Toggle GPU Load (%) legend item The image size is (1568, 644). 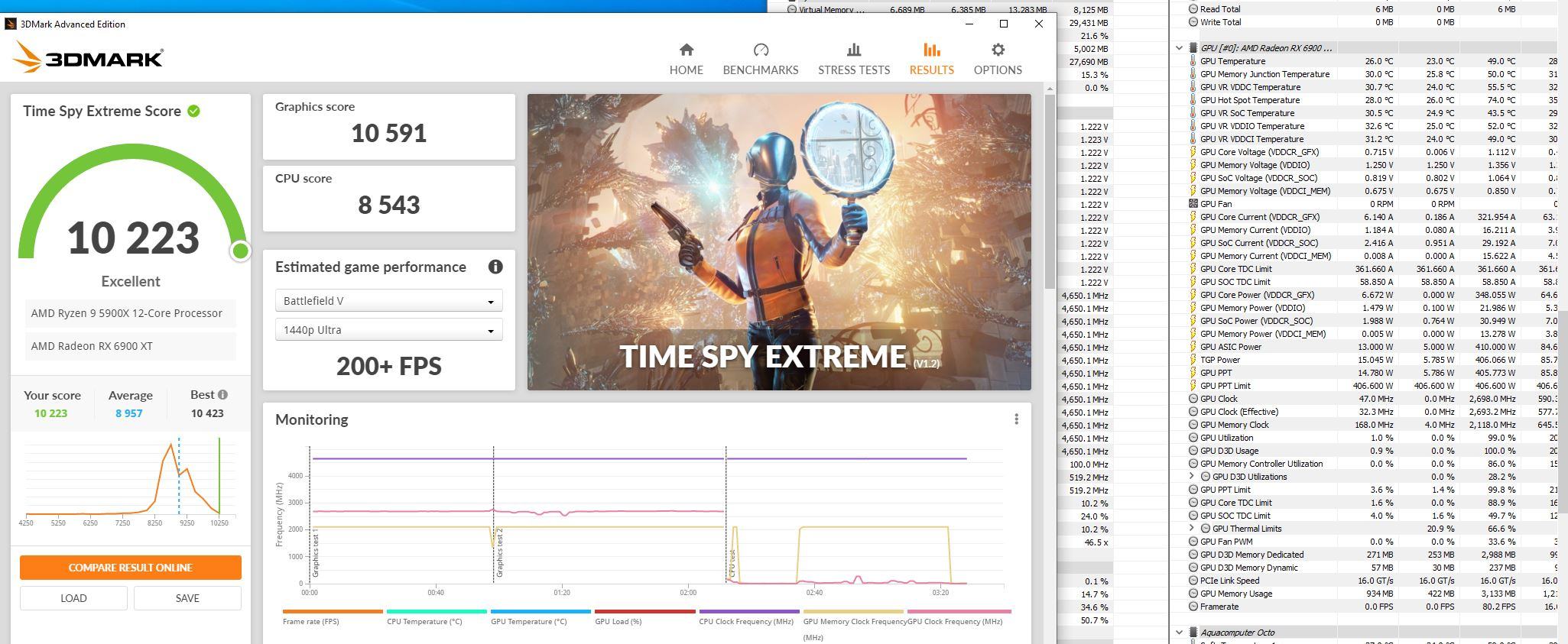point(644,617)
